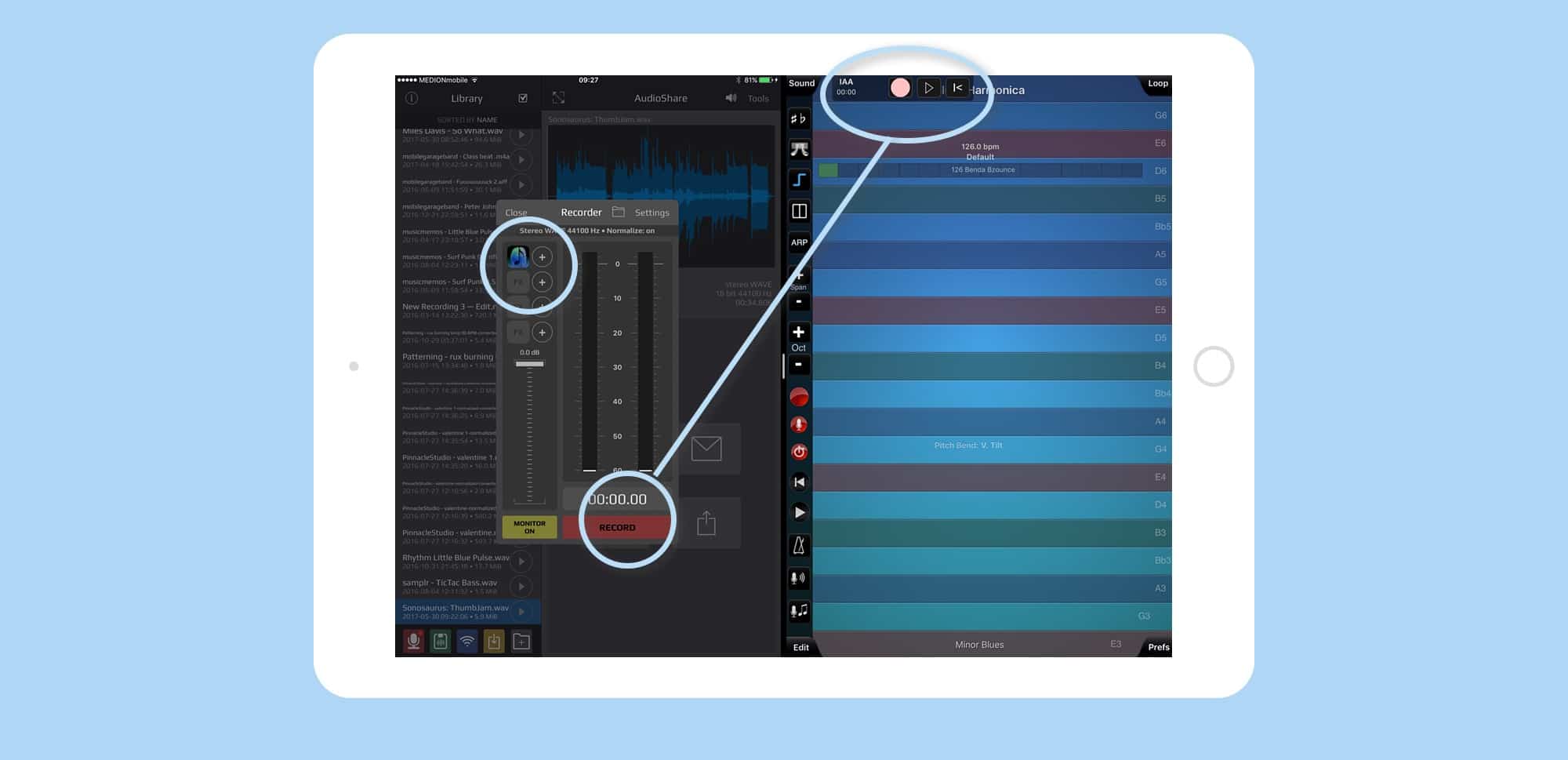Click the email envelope share icon
Image resolution: width=1568 pixels, height=760 pixels.
click(x=706, y=449)
